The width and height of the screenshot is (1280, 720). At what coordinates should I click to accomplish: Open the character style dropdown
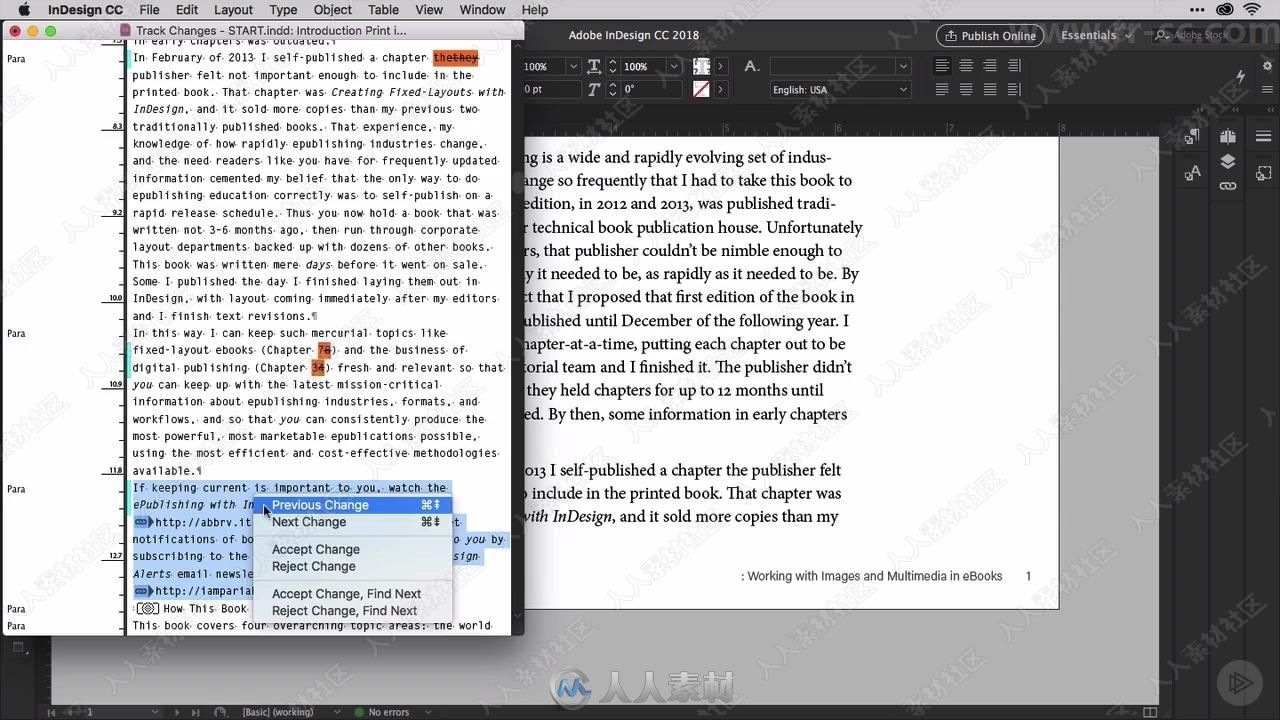click(903, 66)
